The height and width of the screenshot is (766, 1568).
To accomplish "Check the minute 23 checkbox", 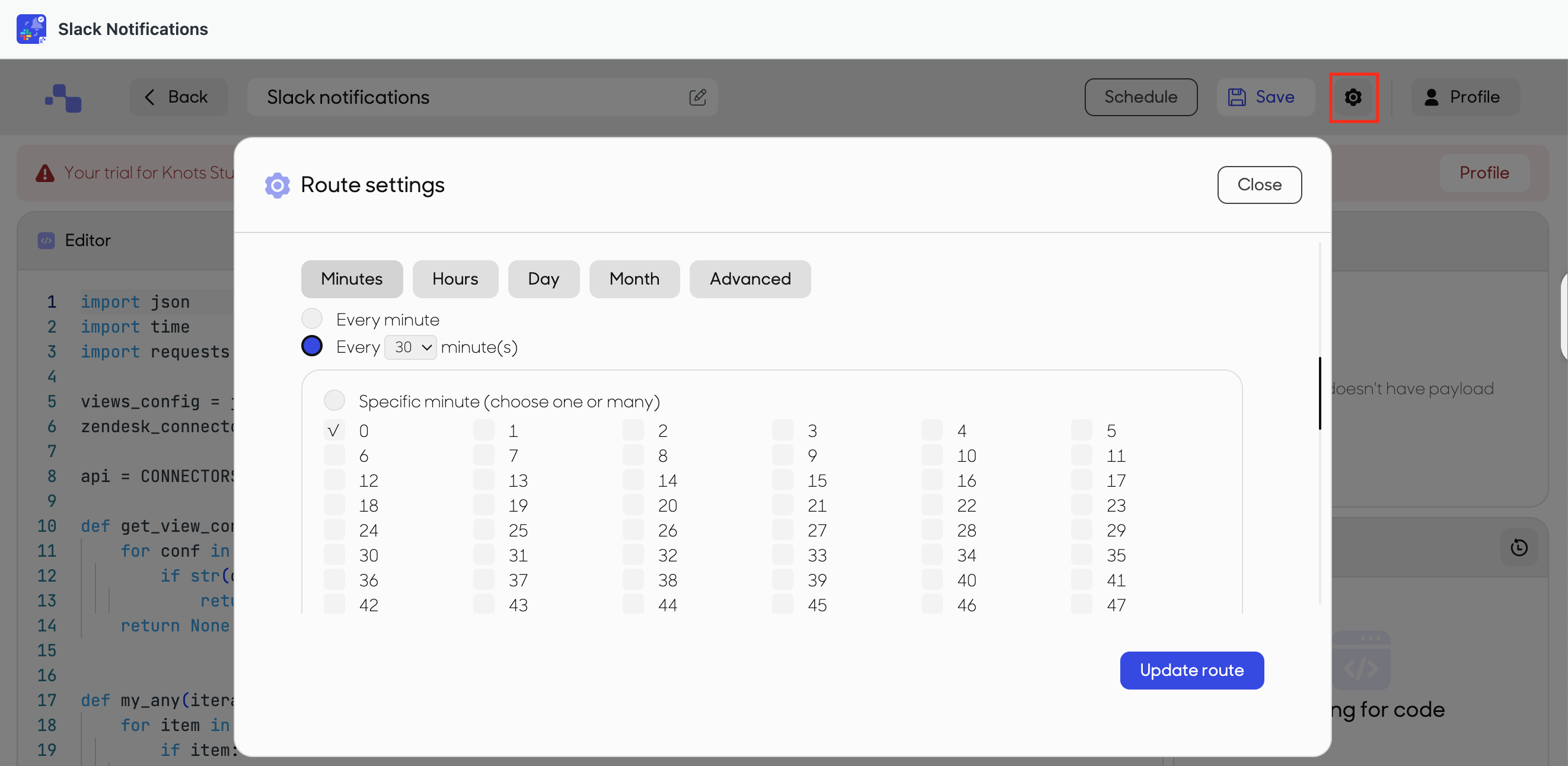I will pos(1082,505).
